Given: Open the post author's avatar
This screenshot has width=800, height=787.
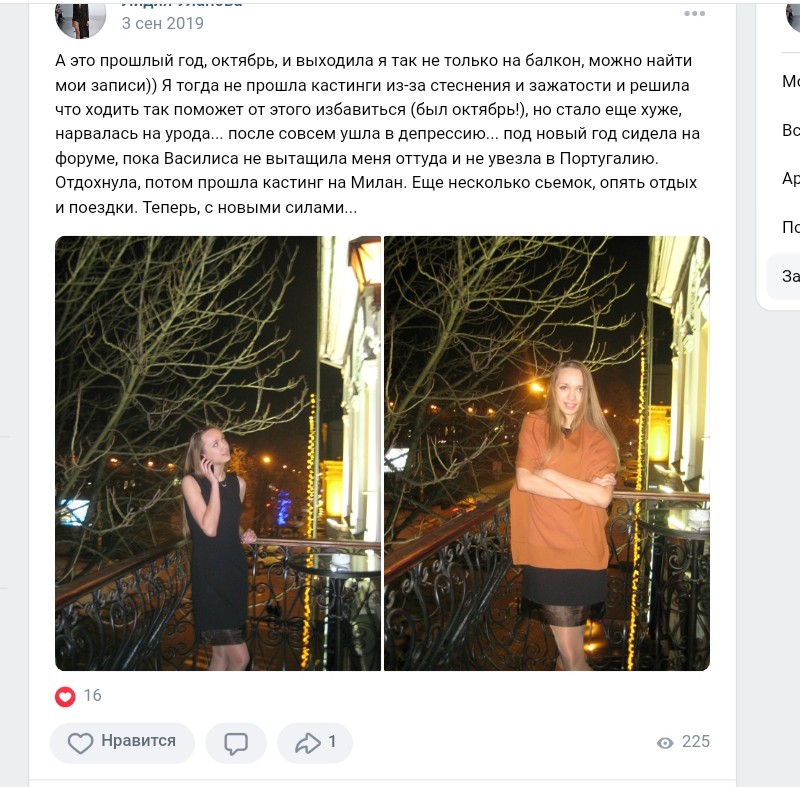Looking at the screenshot, I should (80, 19).
